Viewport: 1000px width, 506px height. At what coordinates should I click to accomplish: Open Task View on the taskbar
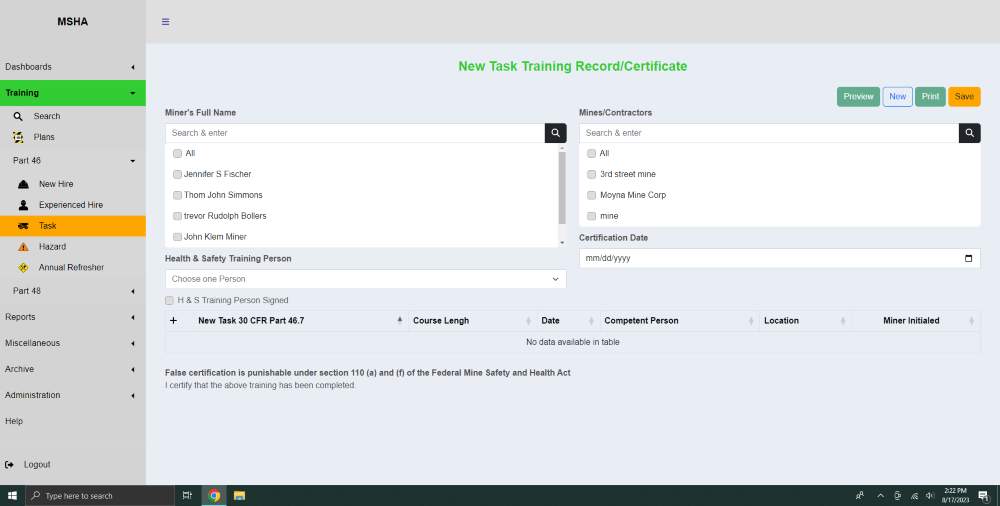(x=188, y=495)
